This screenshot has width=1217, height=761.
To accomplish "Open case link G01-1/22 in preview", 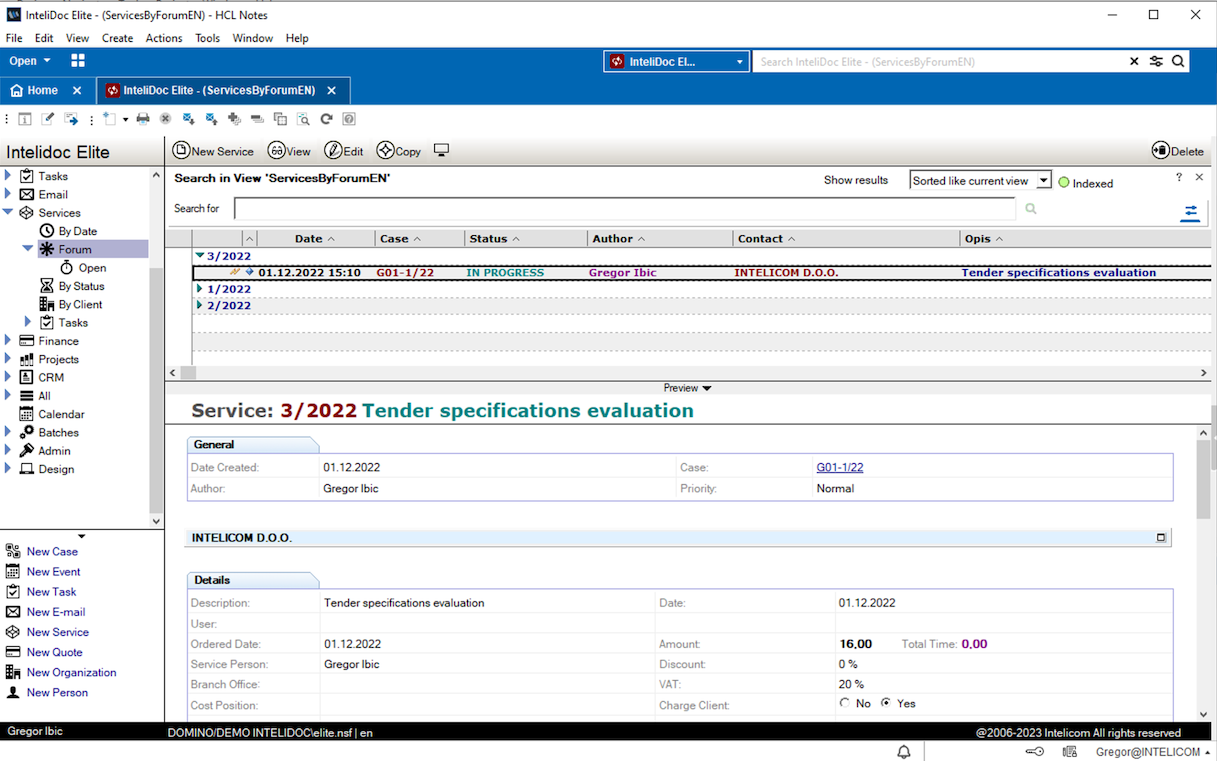I will [x=840, y=467].
